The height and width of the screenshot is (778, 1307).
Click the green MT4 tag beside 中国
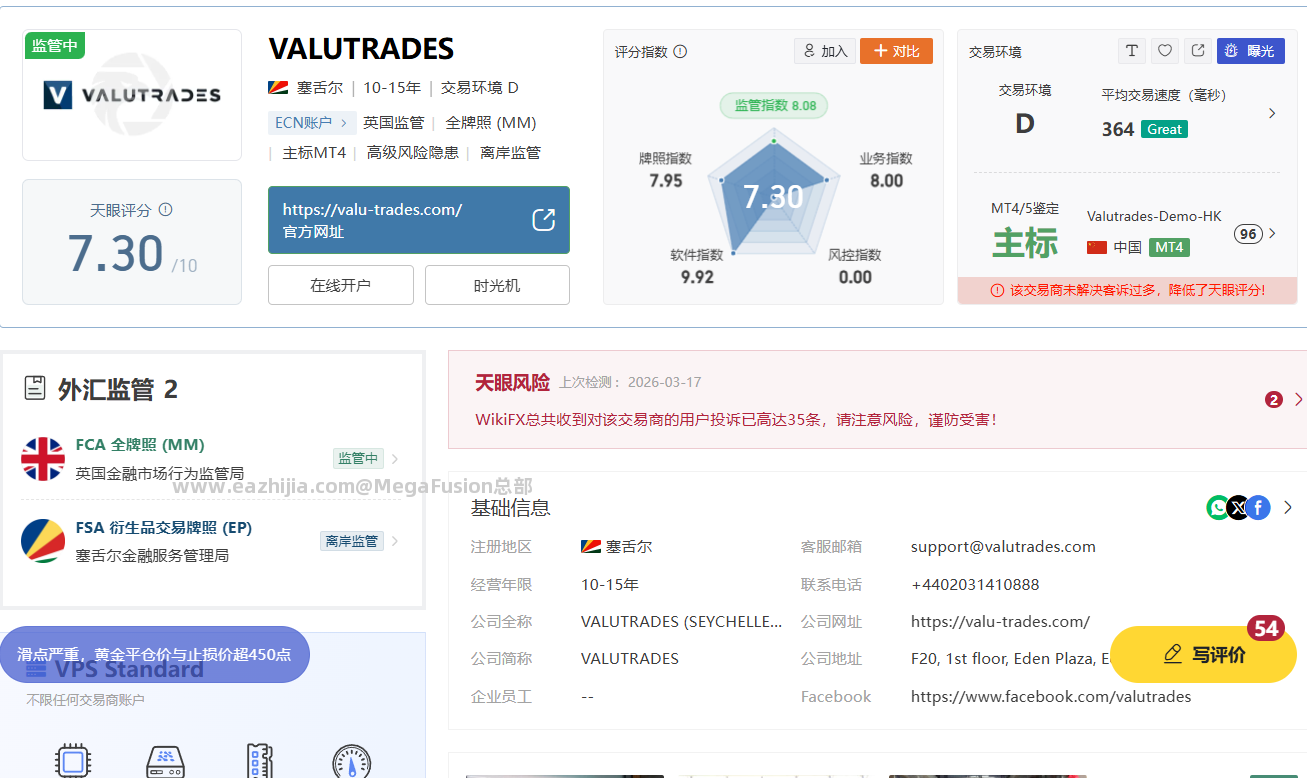pos(1169,247)
